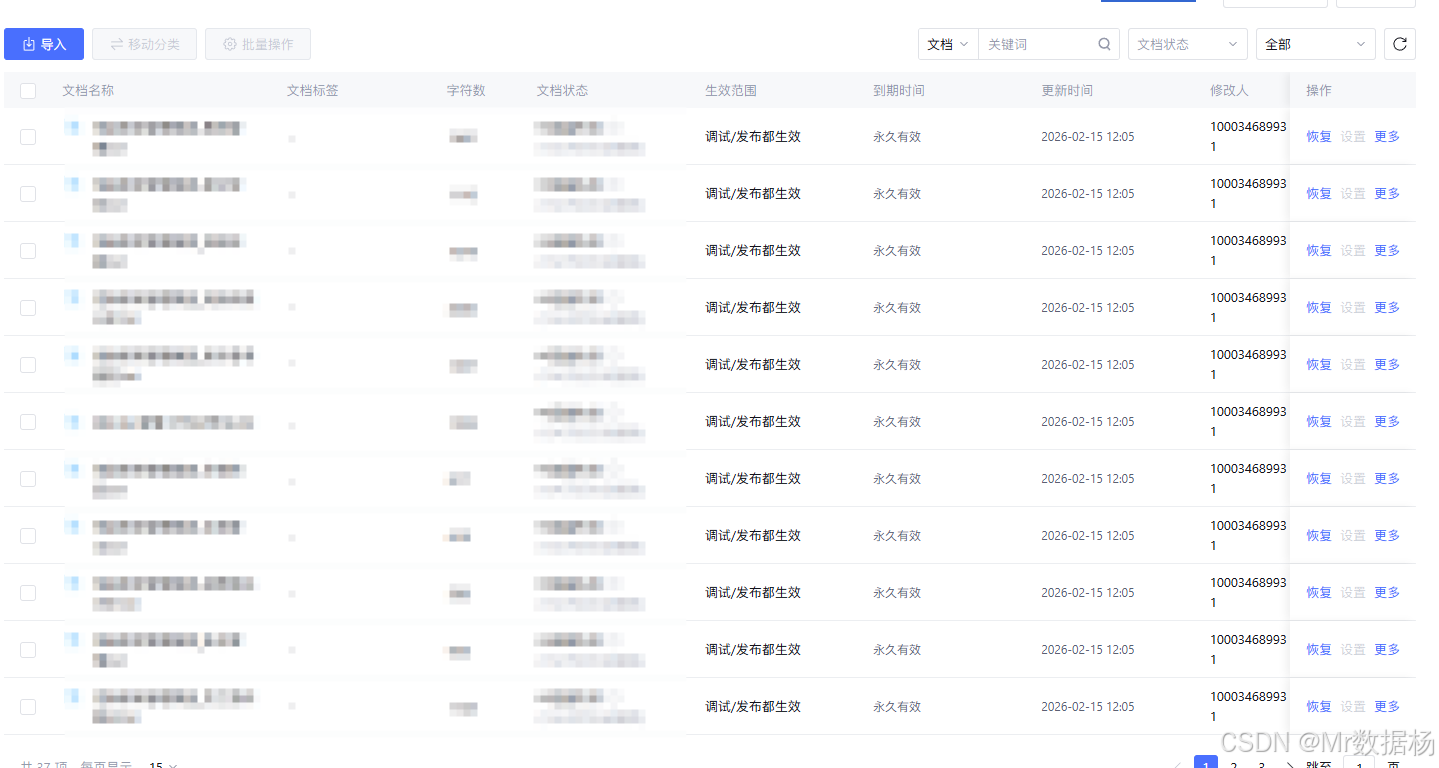This screenshot has width=1439, height=768.
Task: Check the first document row's checkbox
Action: [x=28, y=137]
